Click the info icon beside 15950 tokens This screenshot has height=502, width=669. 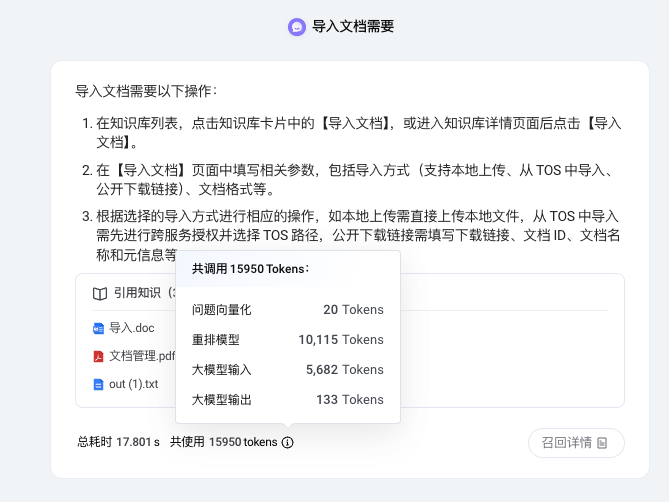click(x=288, y=442)
